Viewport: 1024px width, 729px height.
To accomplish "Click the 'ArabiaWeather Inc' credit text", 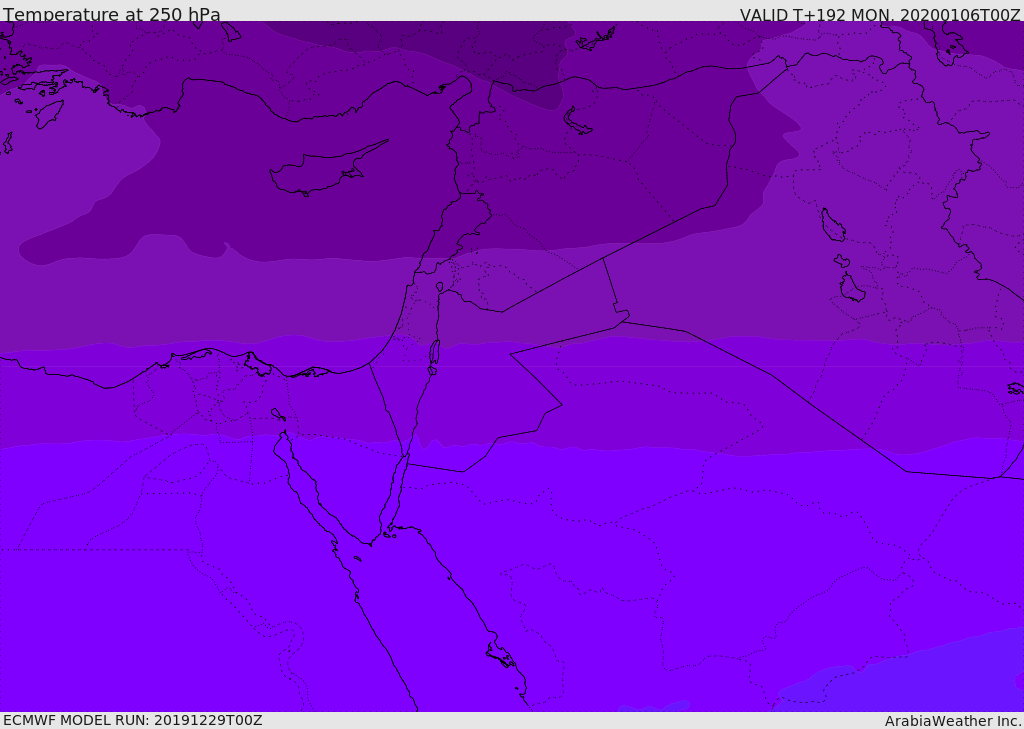I will (953, 721).
